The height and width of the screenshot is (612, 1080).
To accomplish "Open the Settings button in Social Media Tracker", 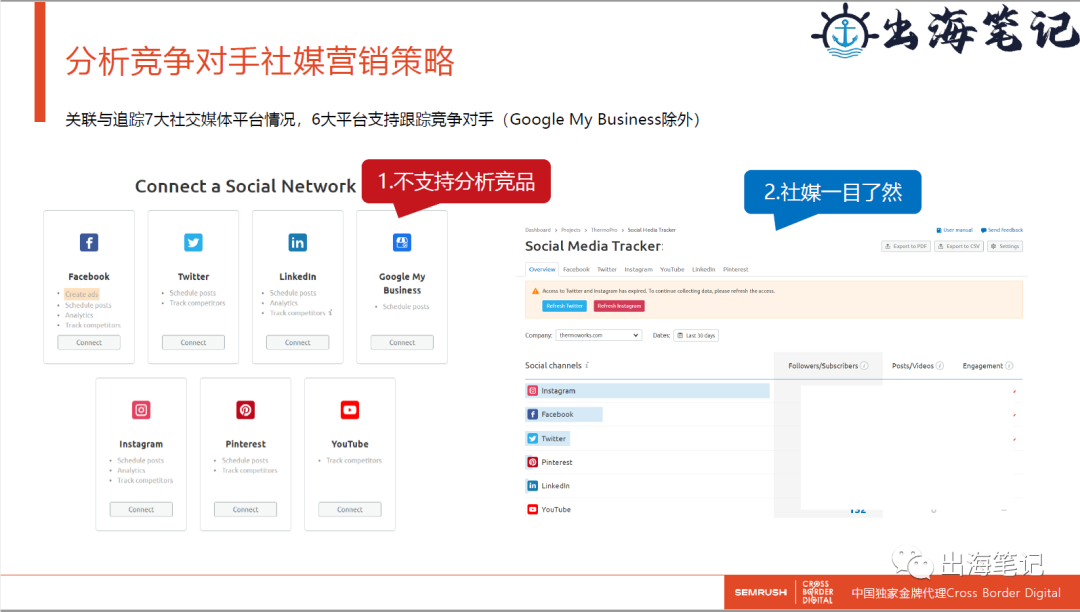I will [1005, 246].
